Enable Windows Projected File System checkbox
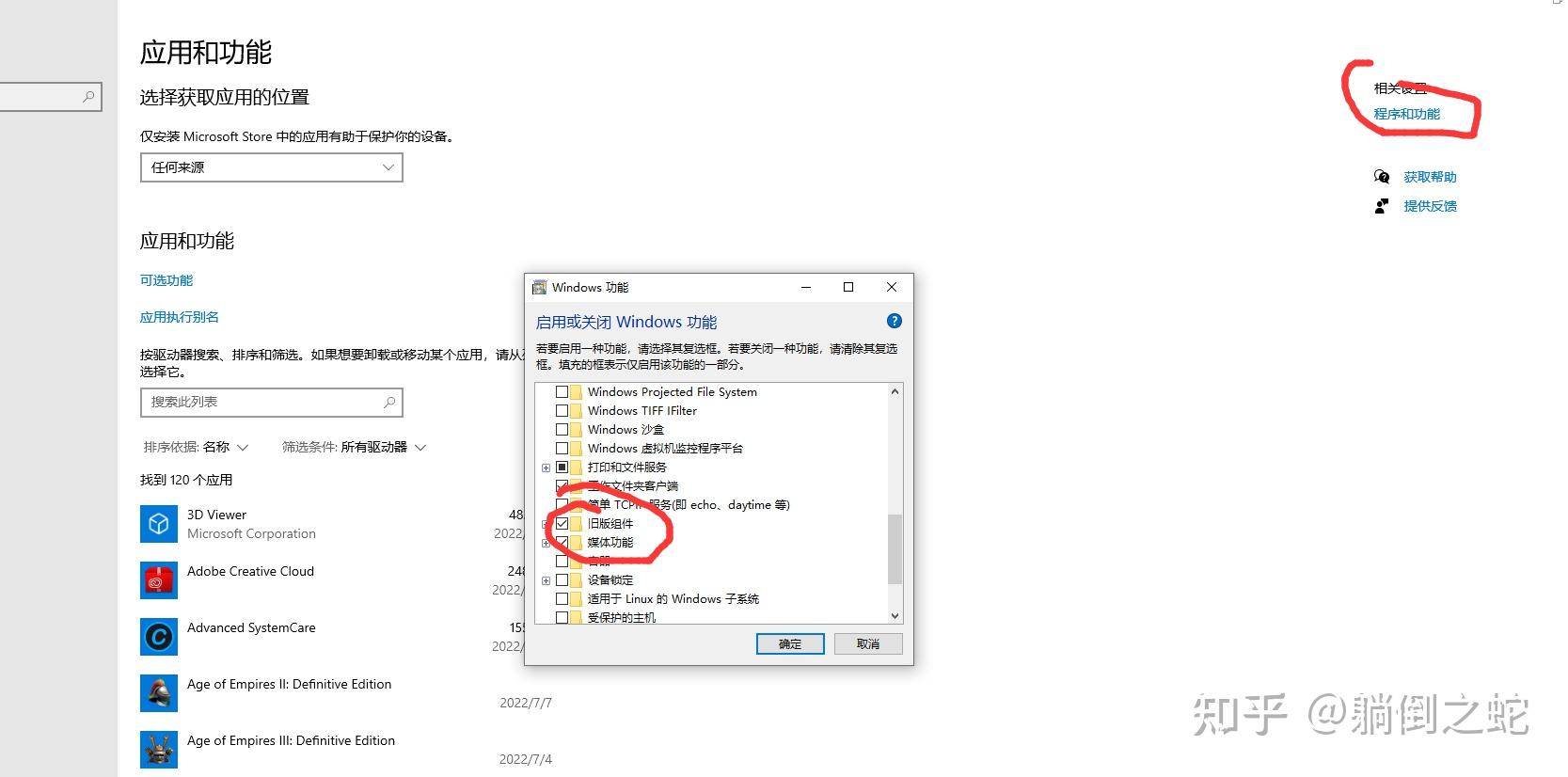Screen dimensions: 1568x777 pyautogui.click(x=562, y=391)
